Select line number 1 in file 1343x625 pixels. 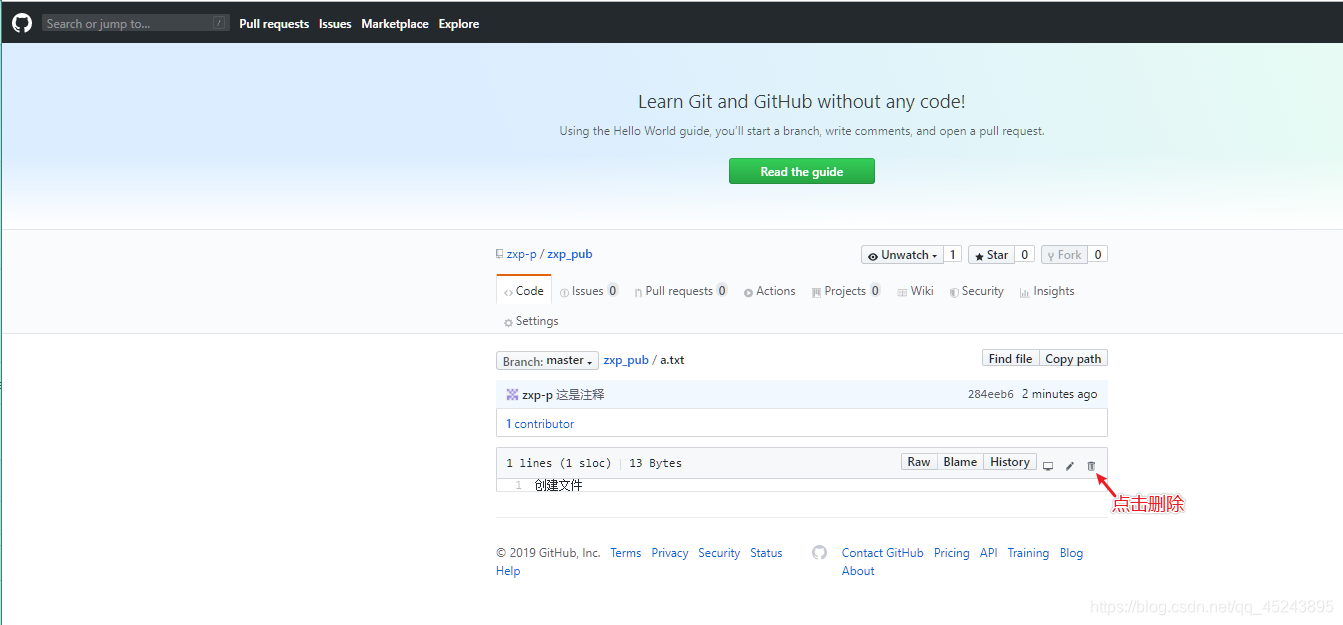[x=518, y=485]
